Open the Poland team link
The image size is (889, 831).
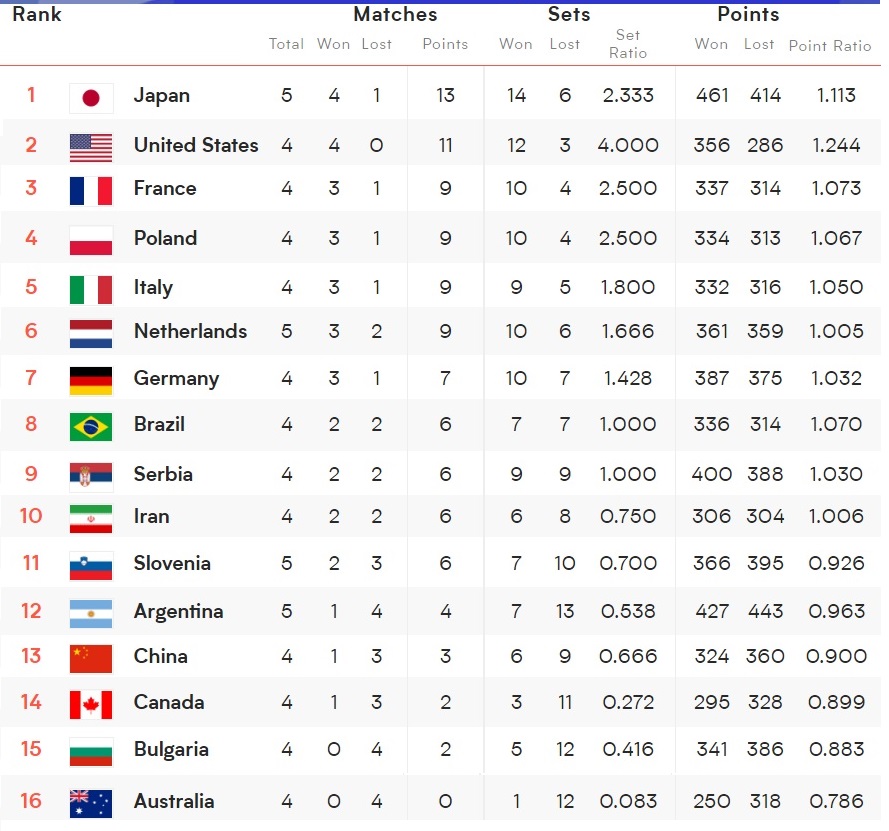165,238
